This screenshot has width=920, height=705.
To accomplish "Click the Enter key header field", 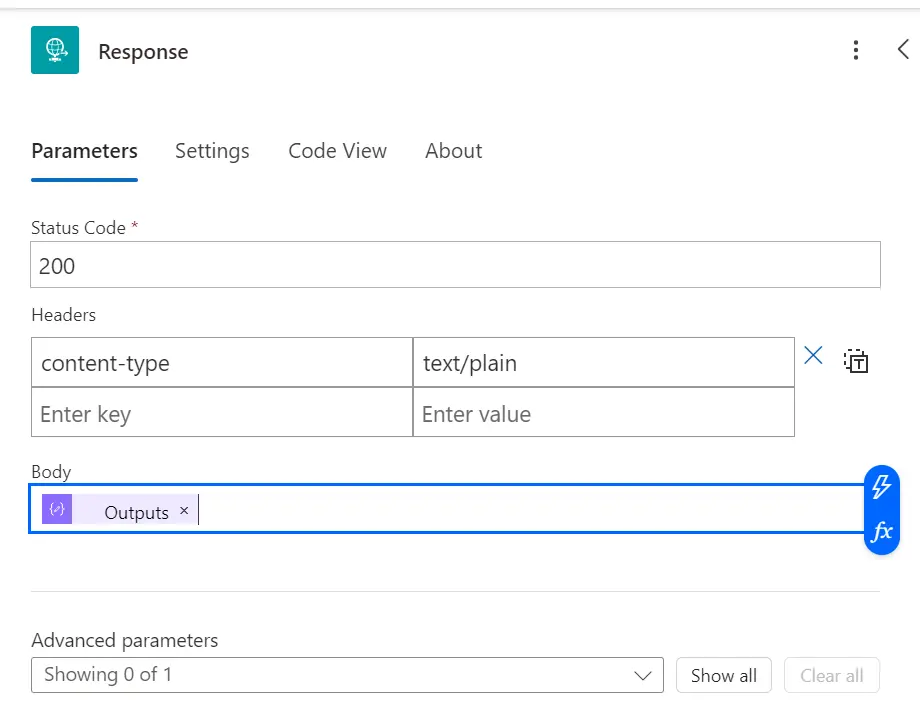I will (222, 413).
